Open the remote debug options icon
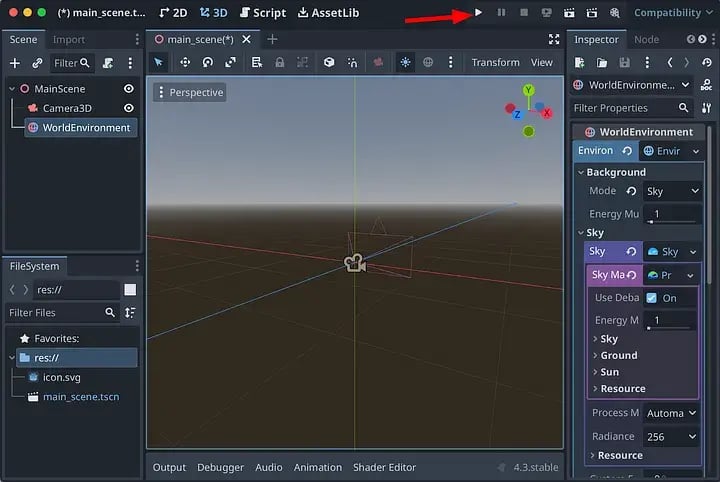The image size is (720, 482). click(546, 12)
